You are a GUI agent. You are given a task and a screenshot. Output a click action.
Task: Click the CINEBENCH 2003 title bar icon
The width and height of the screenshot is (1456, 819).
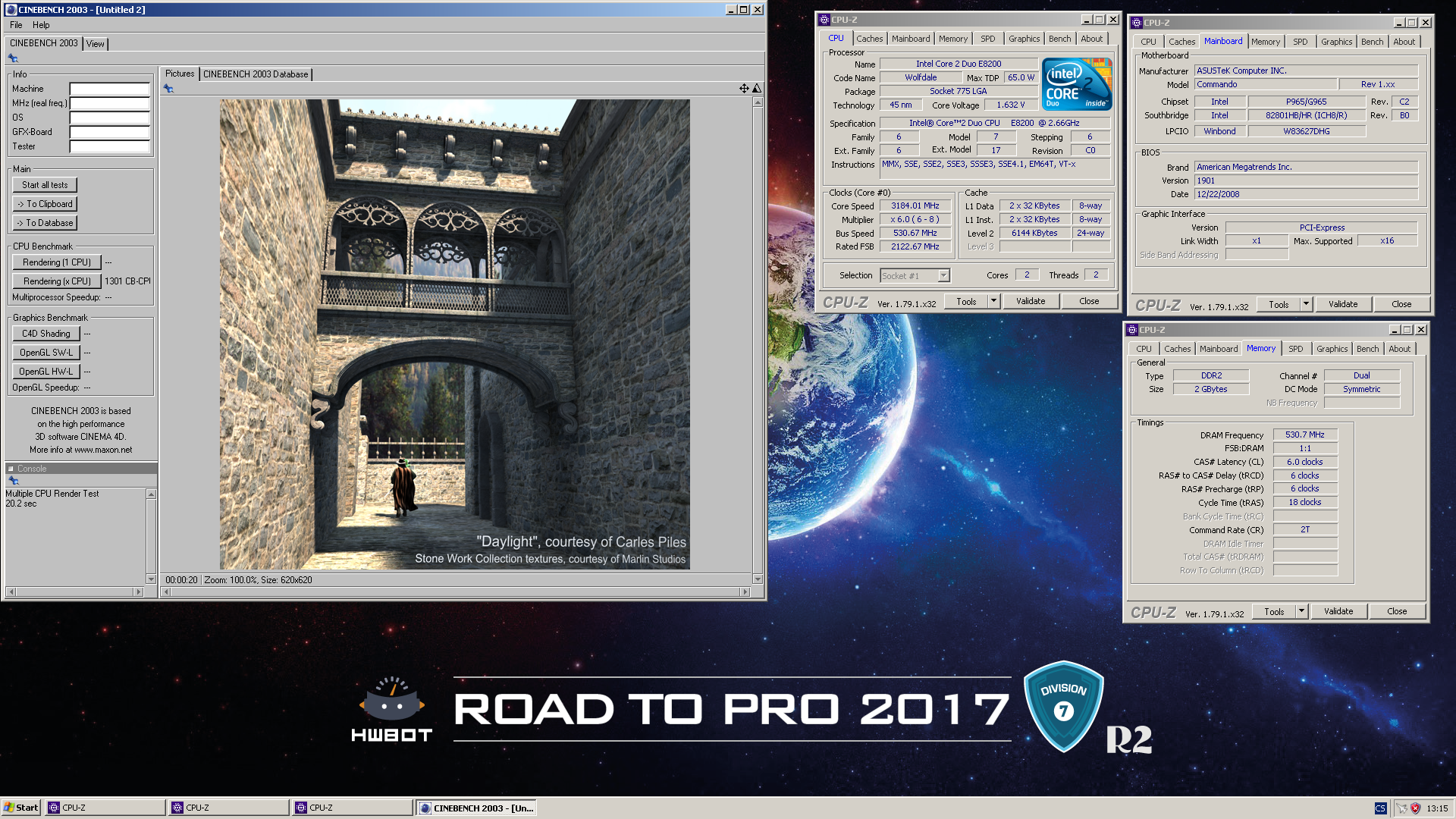point(11,10)
